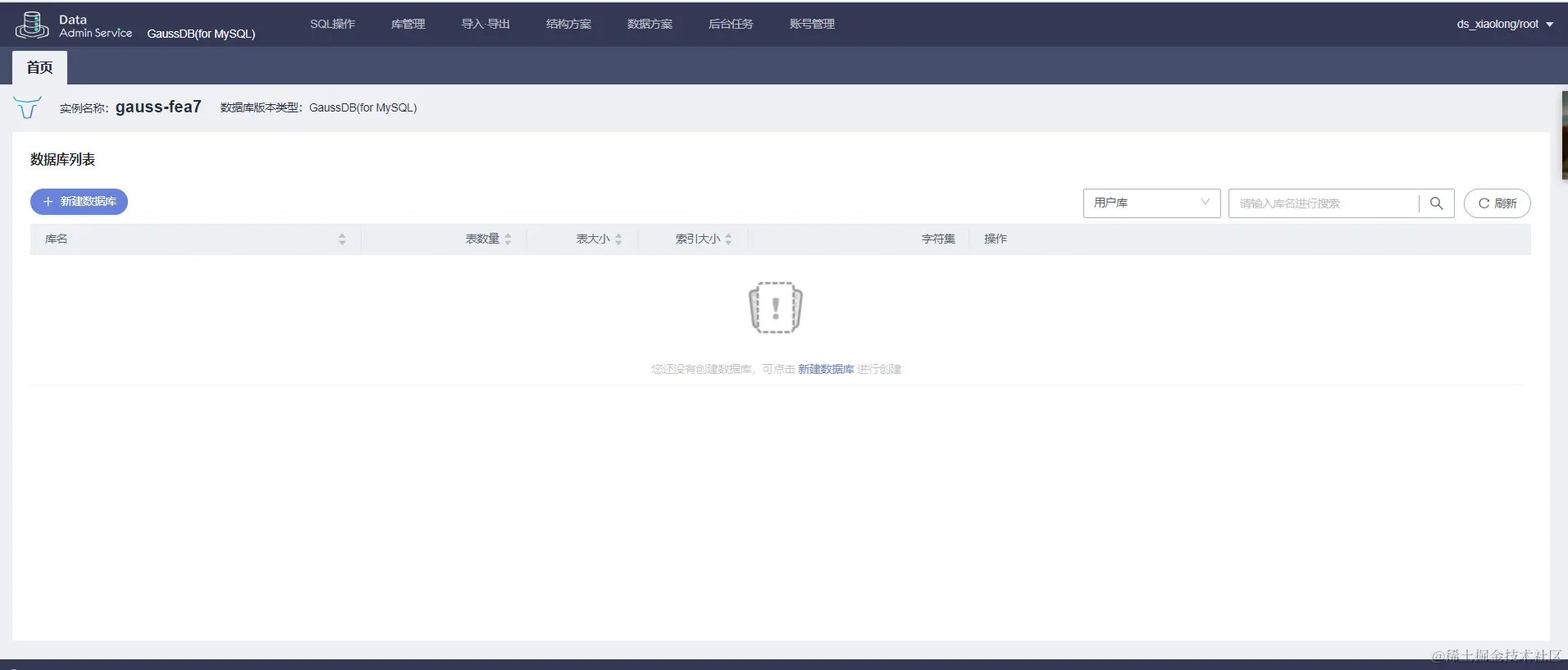Follow the 新建数据库 link in empty message
Screen dimensions: 1568x670
826,369
